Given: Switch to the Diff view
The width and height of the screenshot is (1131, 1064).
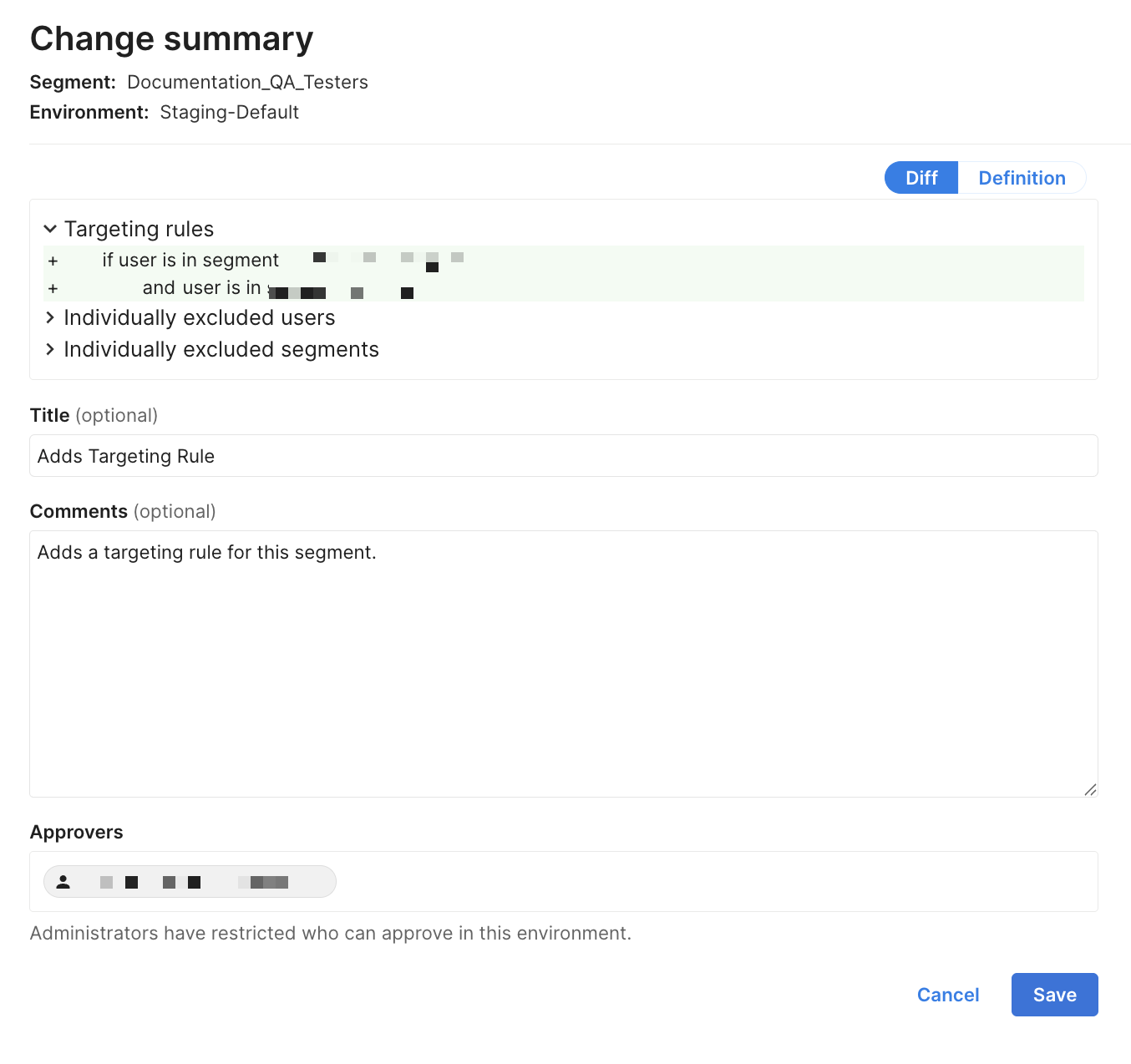Looking at the screenshot, I should point(921,178).
